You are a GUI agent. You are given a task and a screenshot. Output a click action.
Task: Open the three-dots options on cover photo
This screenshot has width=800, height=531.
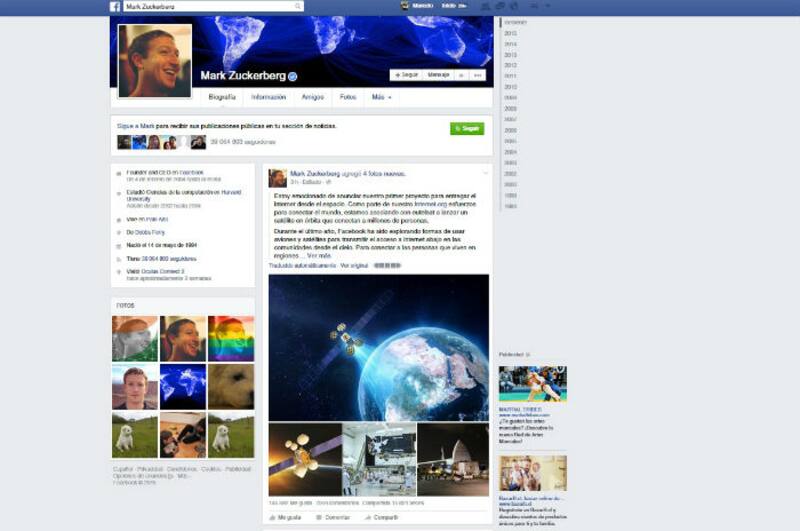click(x=478, y=75)
